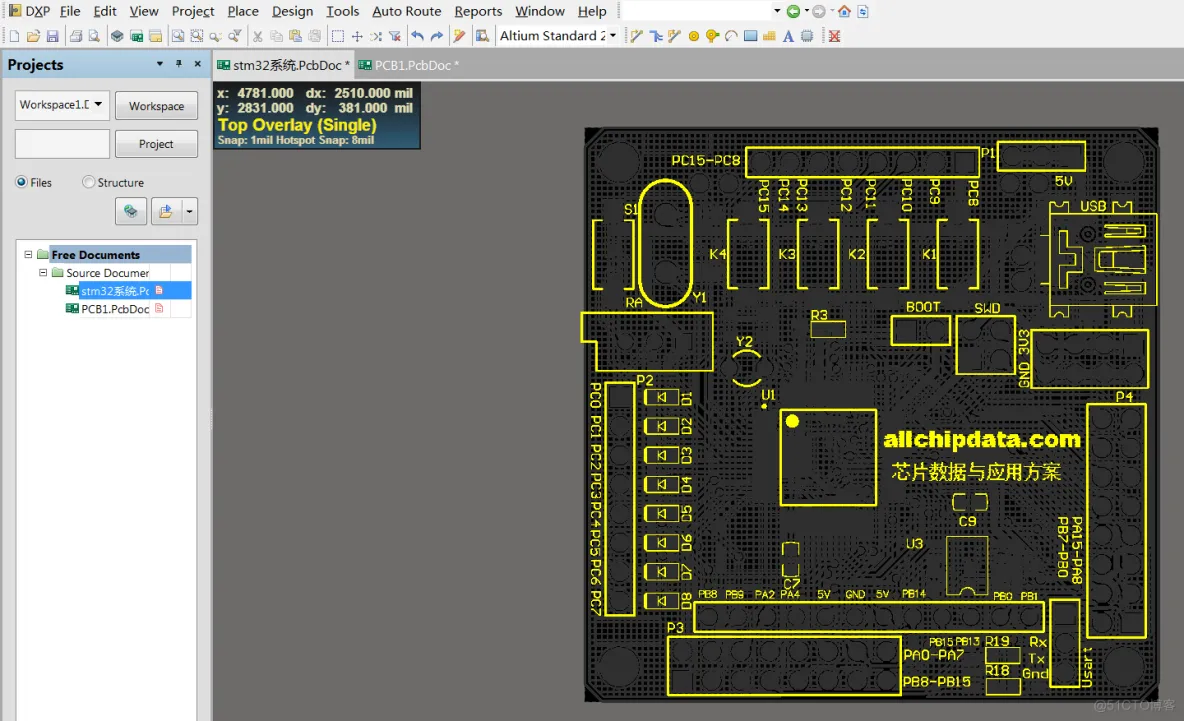Image resolution: width=1184 pixels, height=721 pixels.
Task: Open the Design menu
Action: point(292,11)
